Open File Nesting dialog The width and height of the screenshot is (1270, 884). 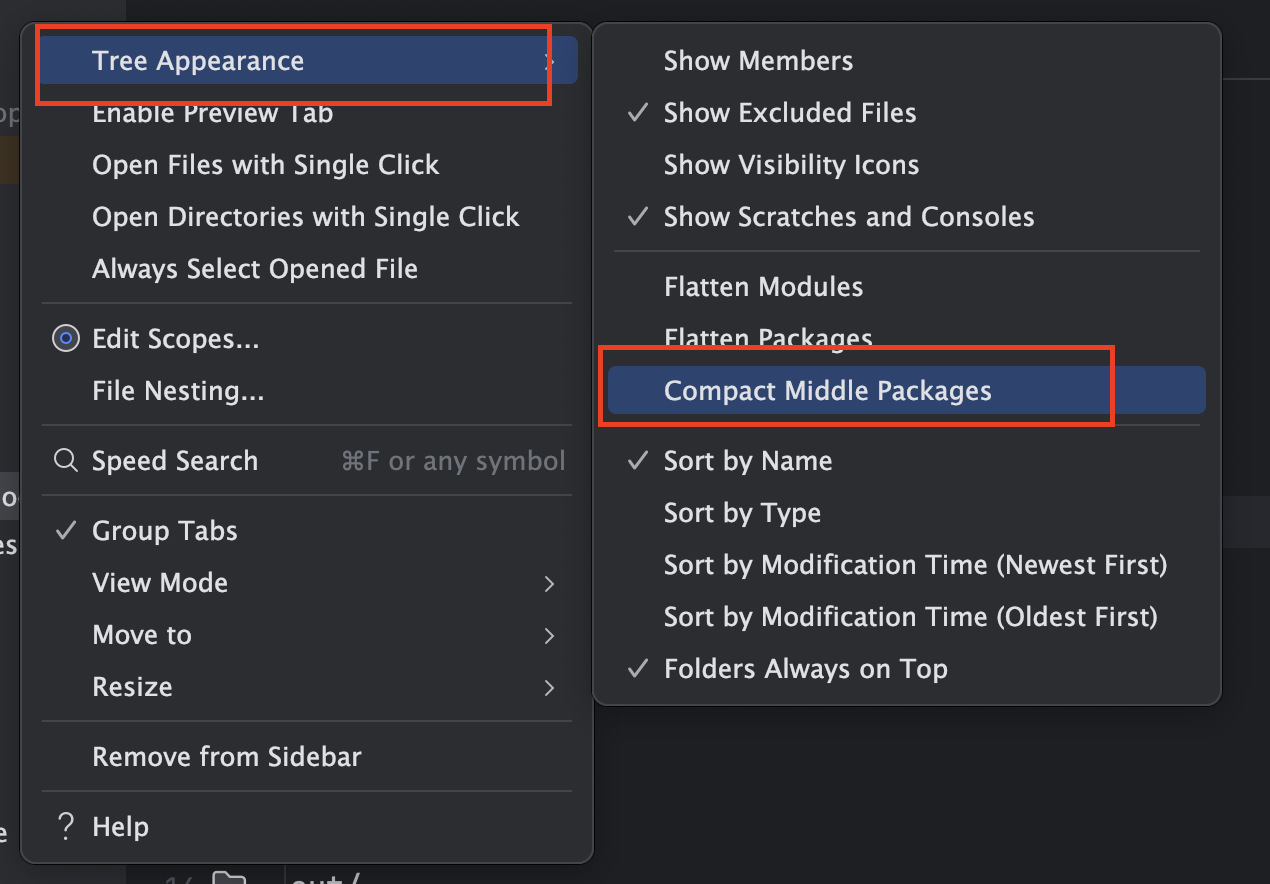pos(178,391)
